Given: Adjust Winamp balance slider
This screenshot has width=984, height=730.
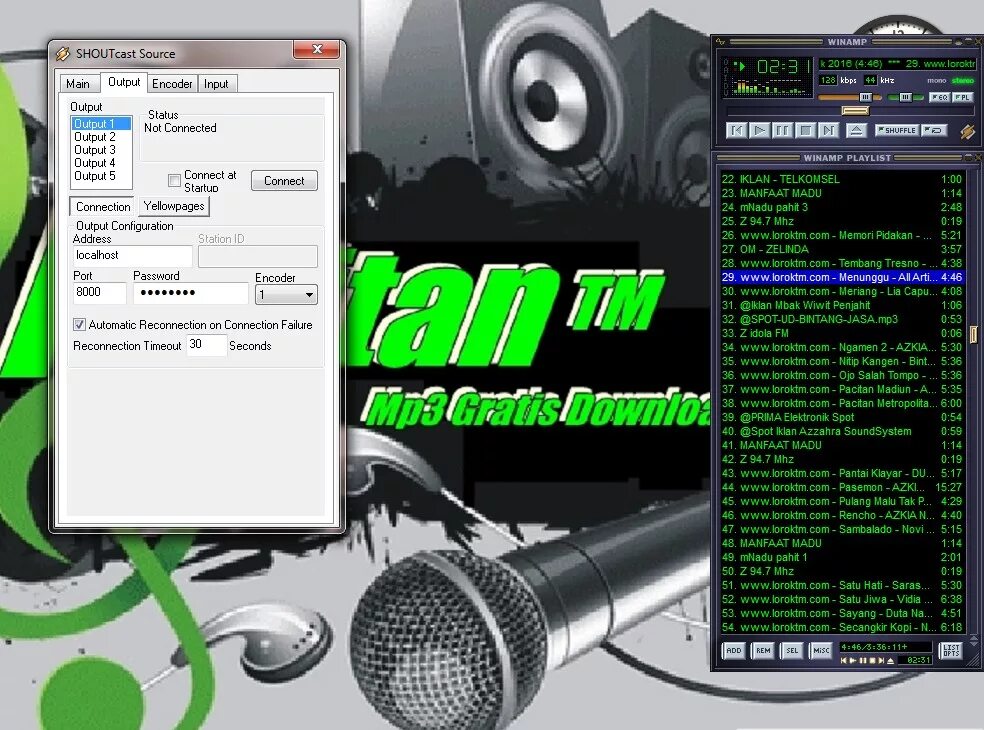Looking at the screenshot, I should [906, 97].
